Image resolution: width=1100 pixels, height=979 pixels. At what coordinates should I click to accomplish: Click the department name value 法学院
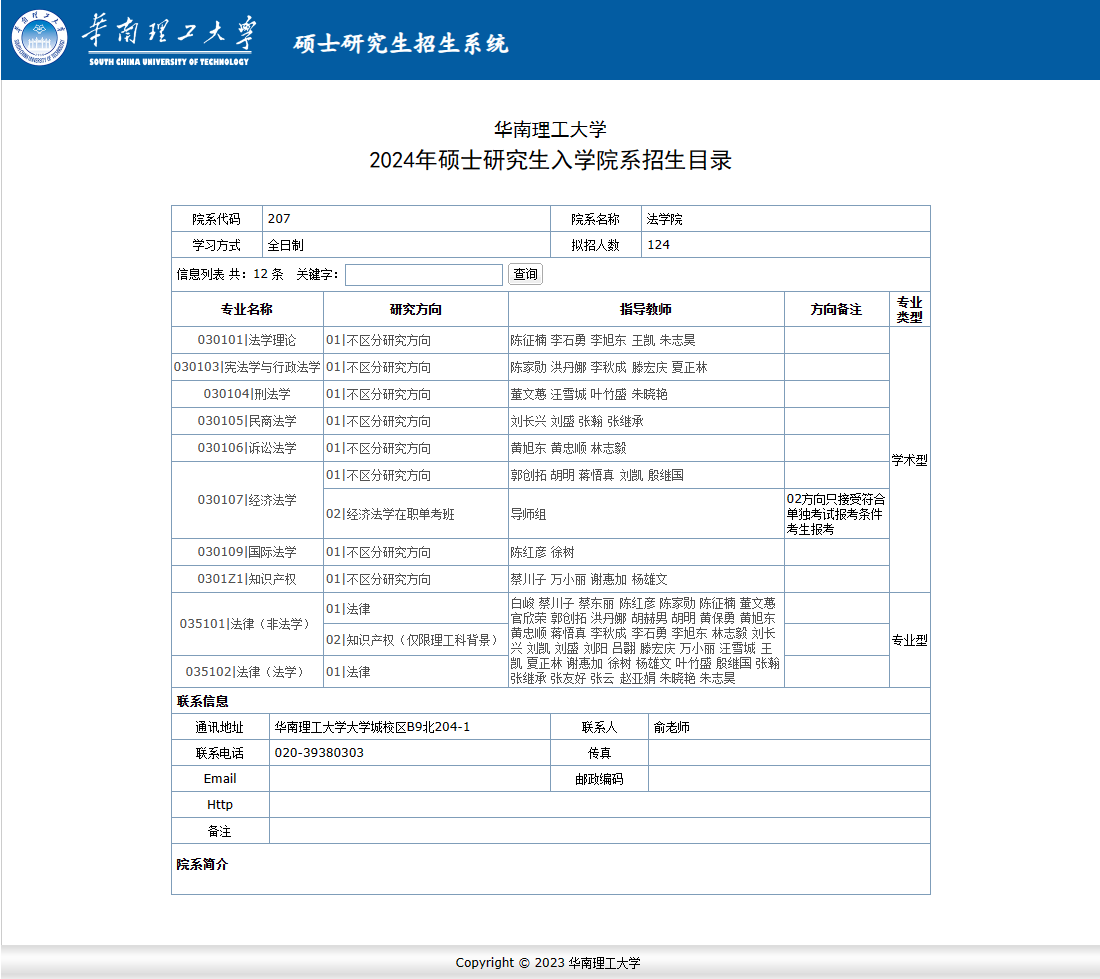(x=664, y=219)
